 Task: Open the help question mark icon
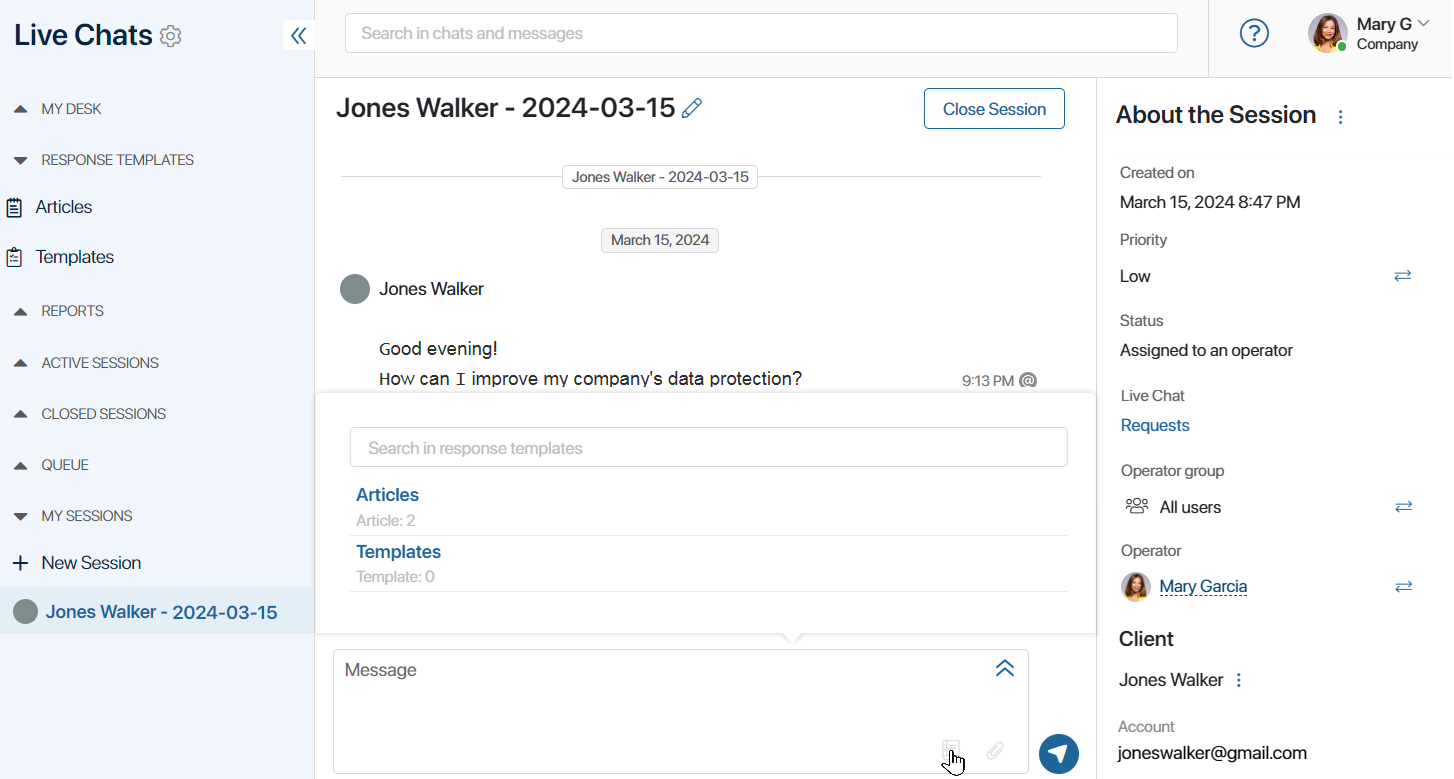1254,34
